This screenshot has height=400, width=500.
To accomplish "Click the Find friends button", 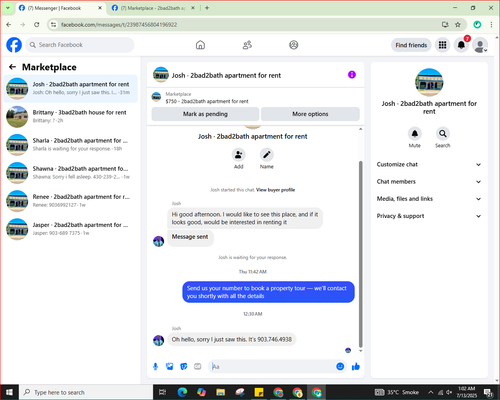I will point(411,45).
